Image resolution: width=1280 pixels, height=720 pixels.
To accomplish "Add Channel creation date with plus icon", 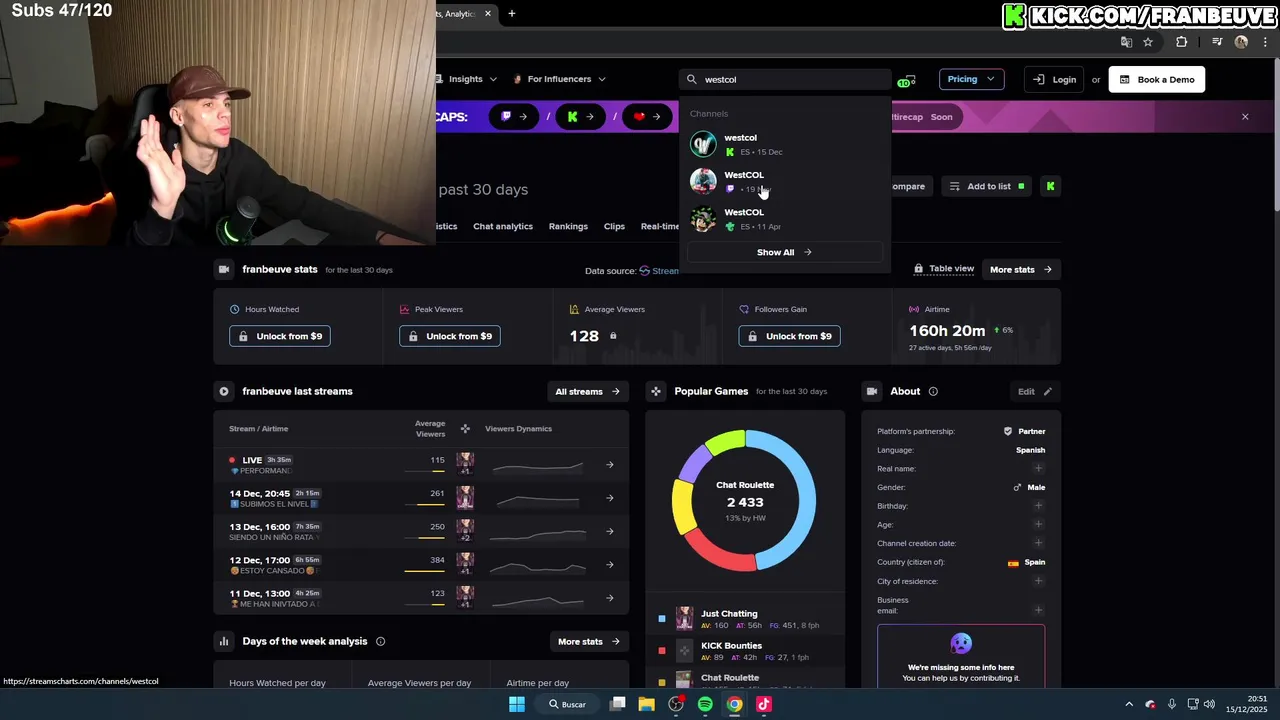I will coord(1038,543).
